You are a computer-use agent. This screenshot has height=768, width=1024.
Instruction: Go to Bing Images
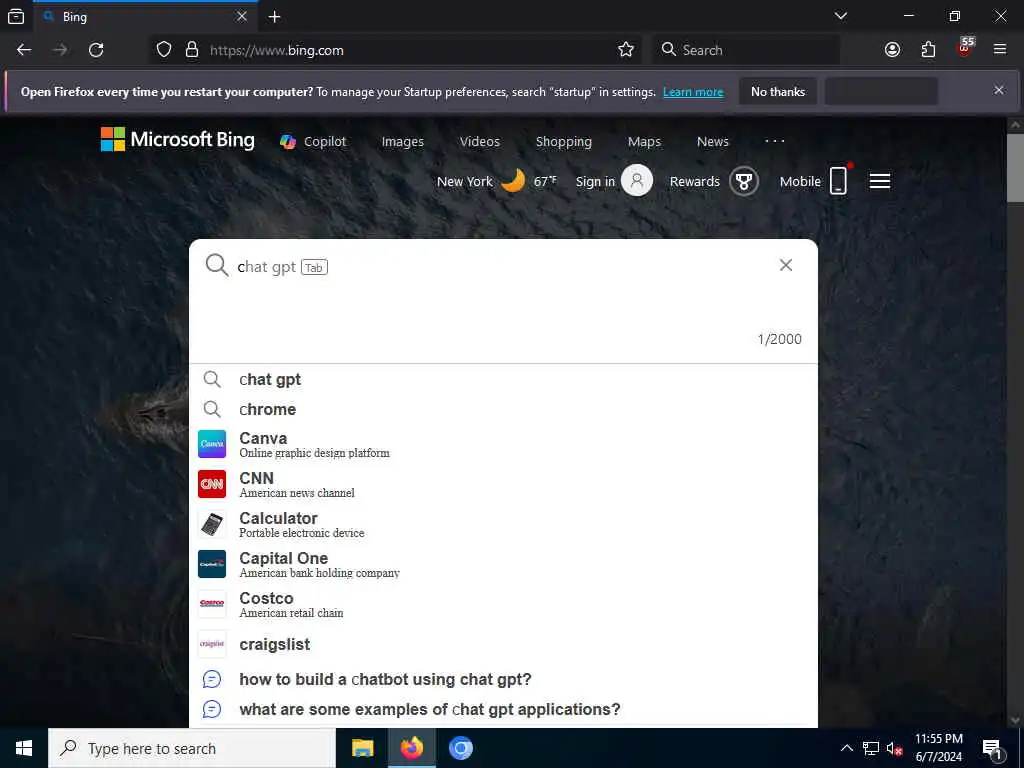pos(402,142)
